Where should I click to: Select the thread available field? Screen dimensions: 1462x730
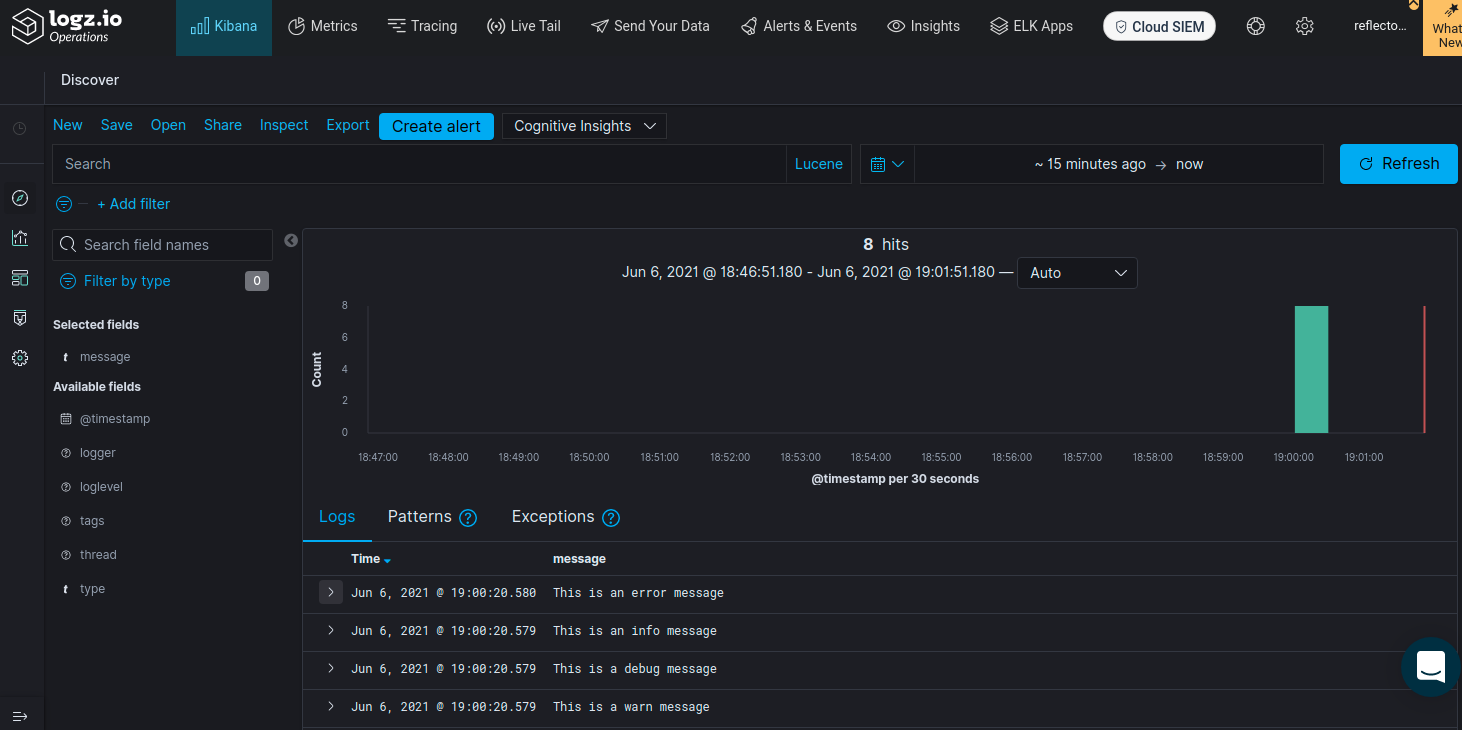pyautogui.click(x=98, y=555)
